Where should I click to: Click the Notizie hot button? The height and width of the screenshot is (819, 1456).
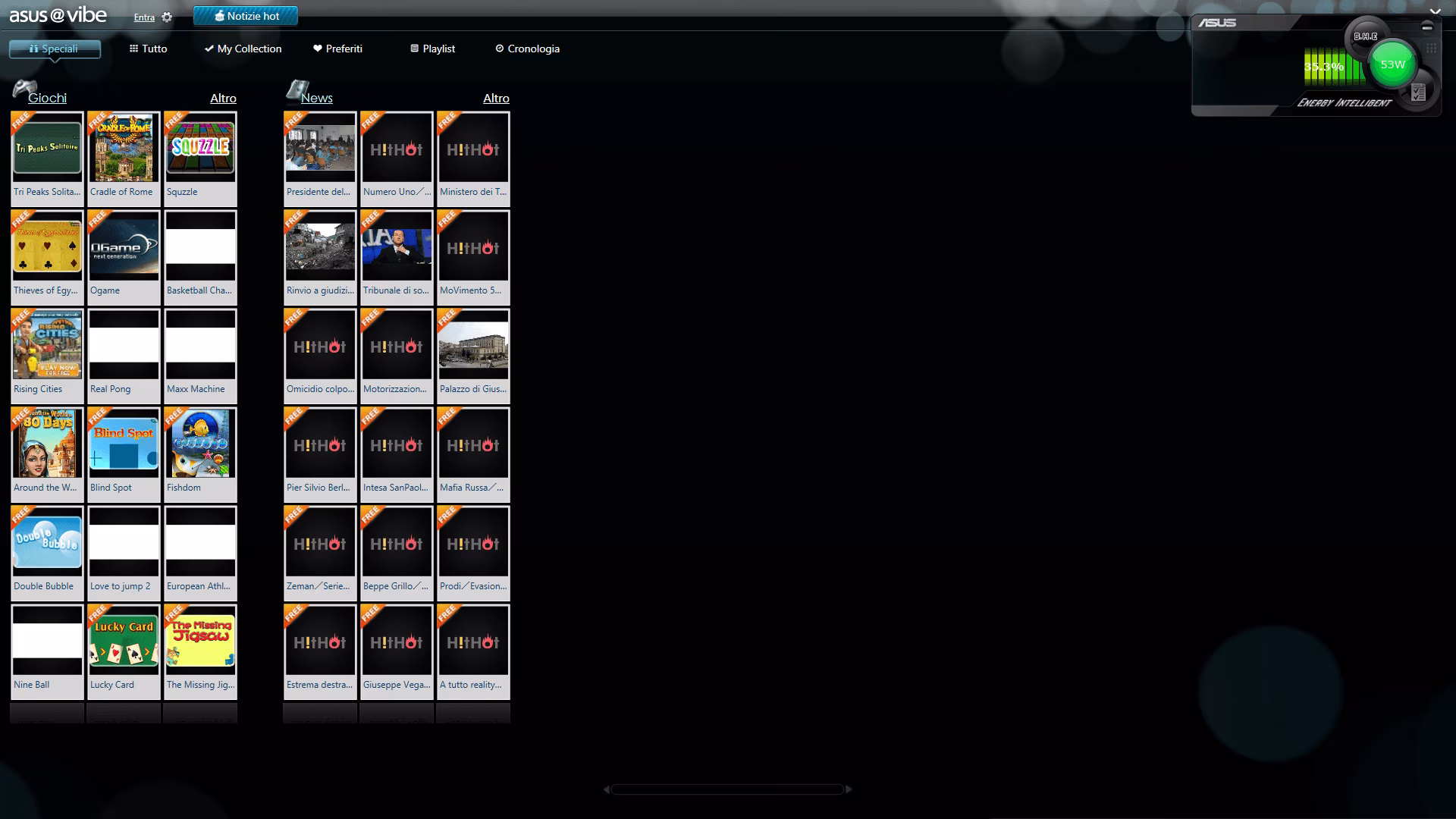[x=246, y=16]
